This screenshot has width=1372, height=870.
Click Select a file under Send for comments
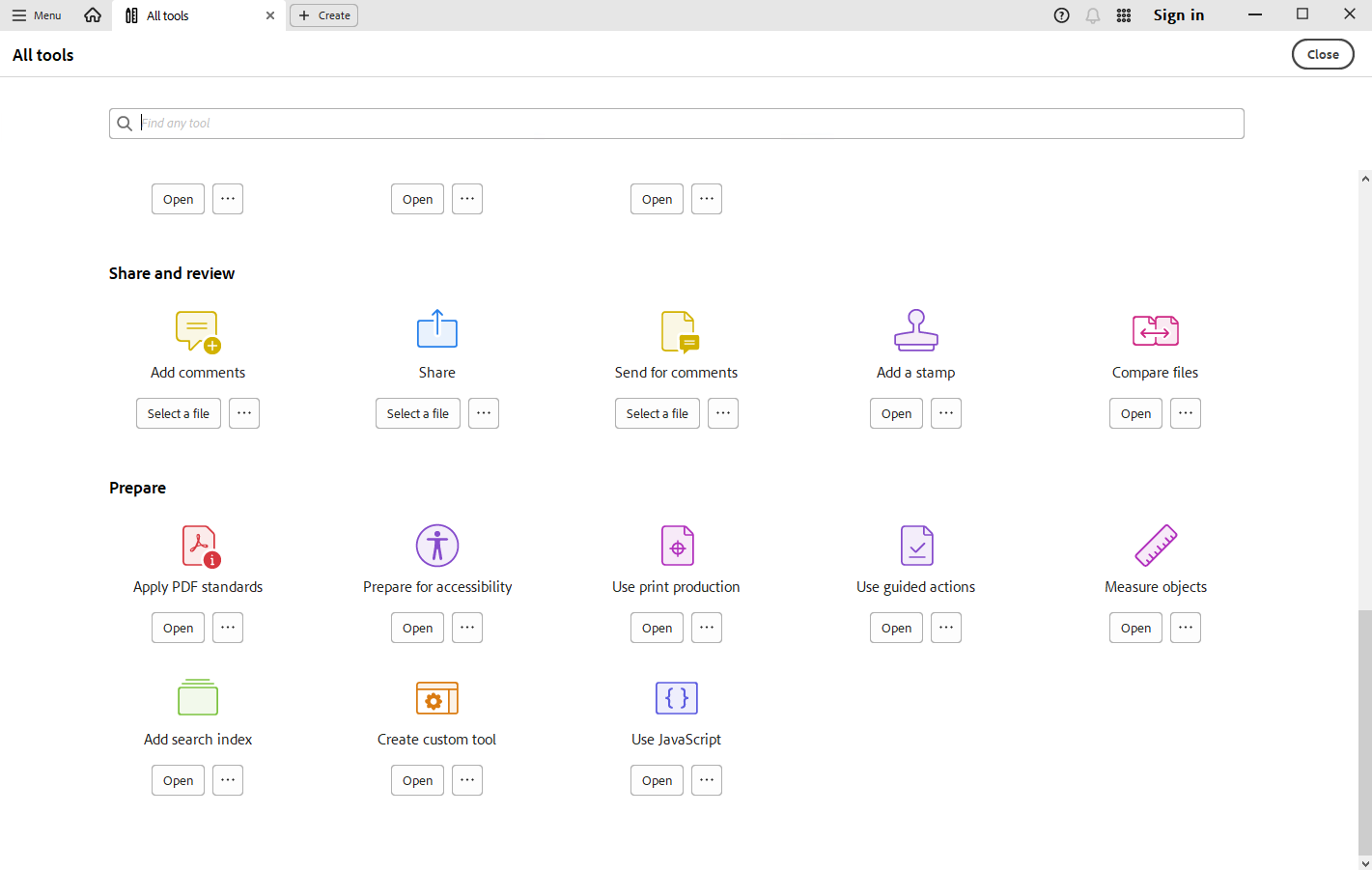pos(657,413)
